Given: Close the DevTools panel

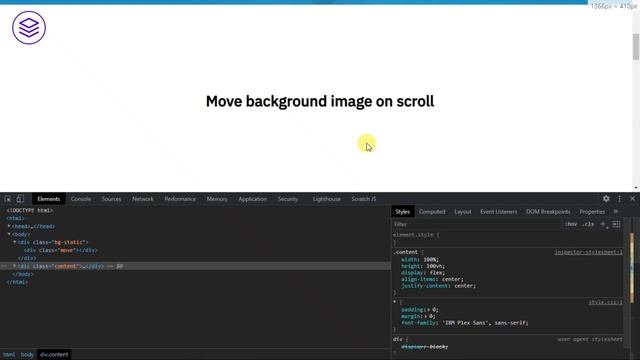Looking at the screenshot, I should (632, 198).
